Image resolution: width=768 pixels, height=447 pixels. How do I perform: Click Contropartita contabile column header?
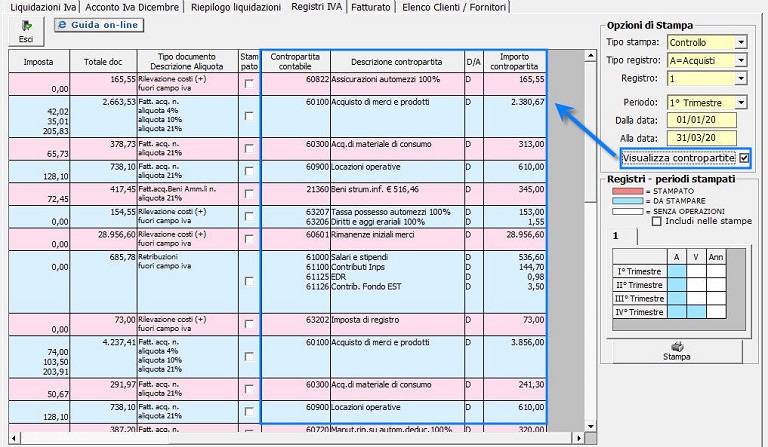pos(295,62)
